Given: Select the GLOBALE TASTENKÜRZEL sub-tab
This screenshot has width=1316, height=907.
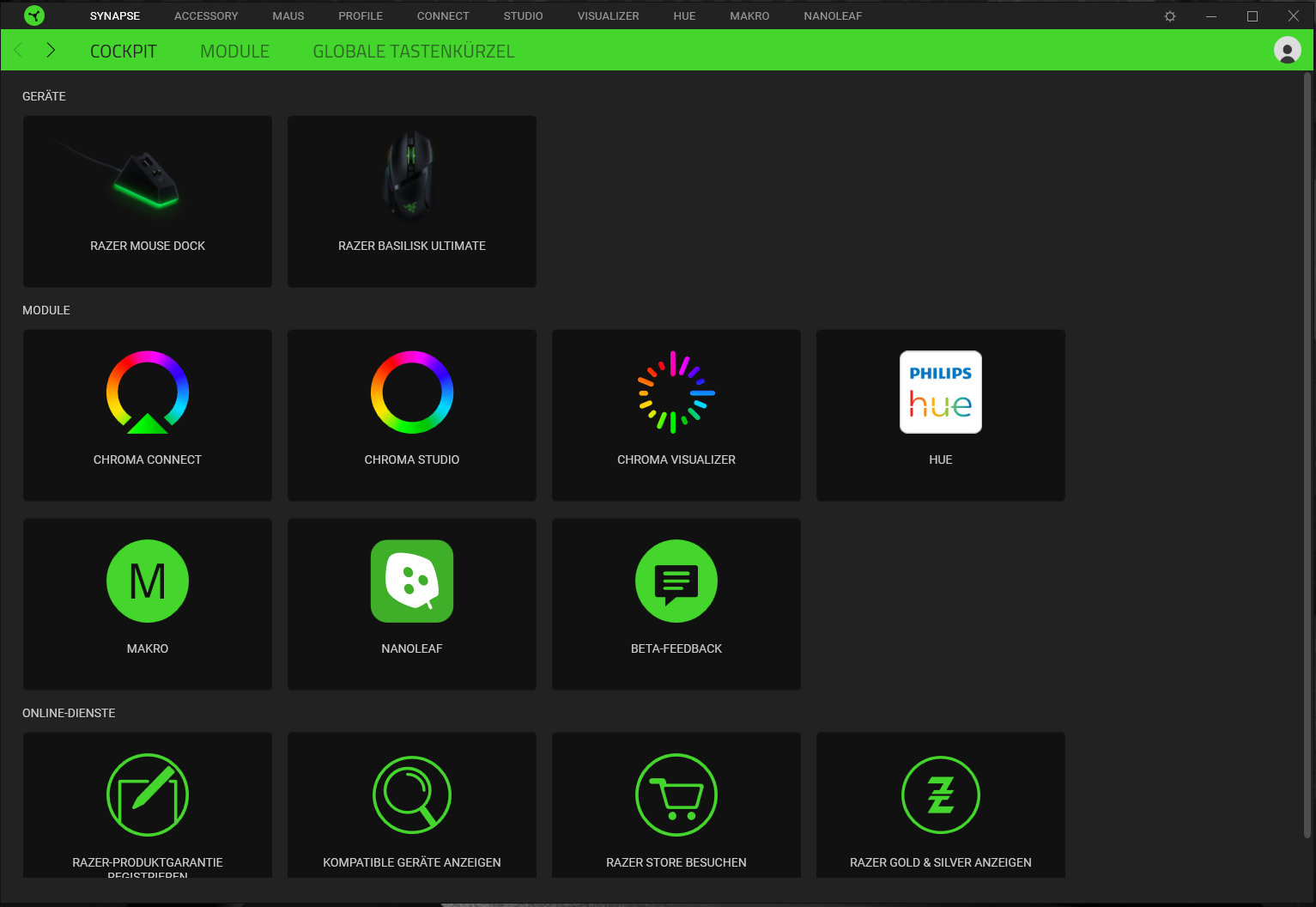Looking at the screenshot, I should (x=414, y=52).
